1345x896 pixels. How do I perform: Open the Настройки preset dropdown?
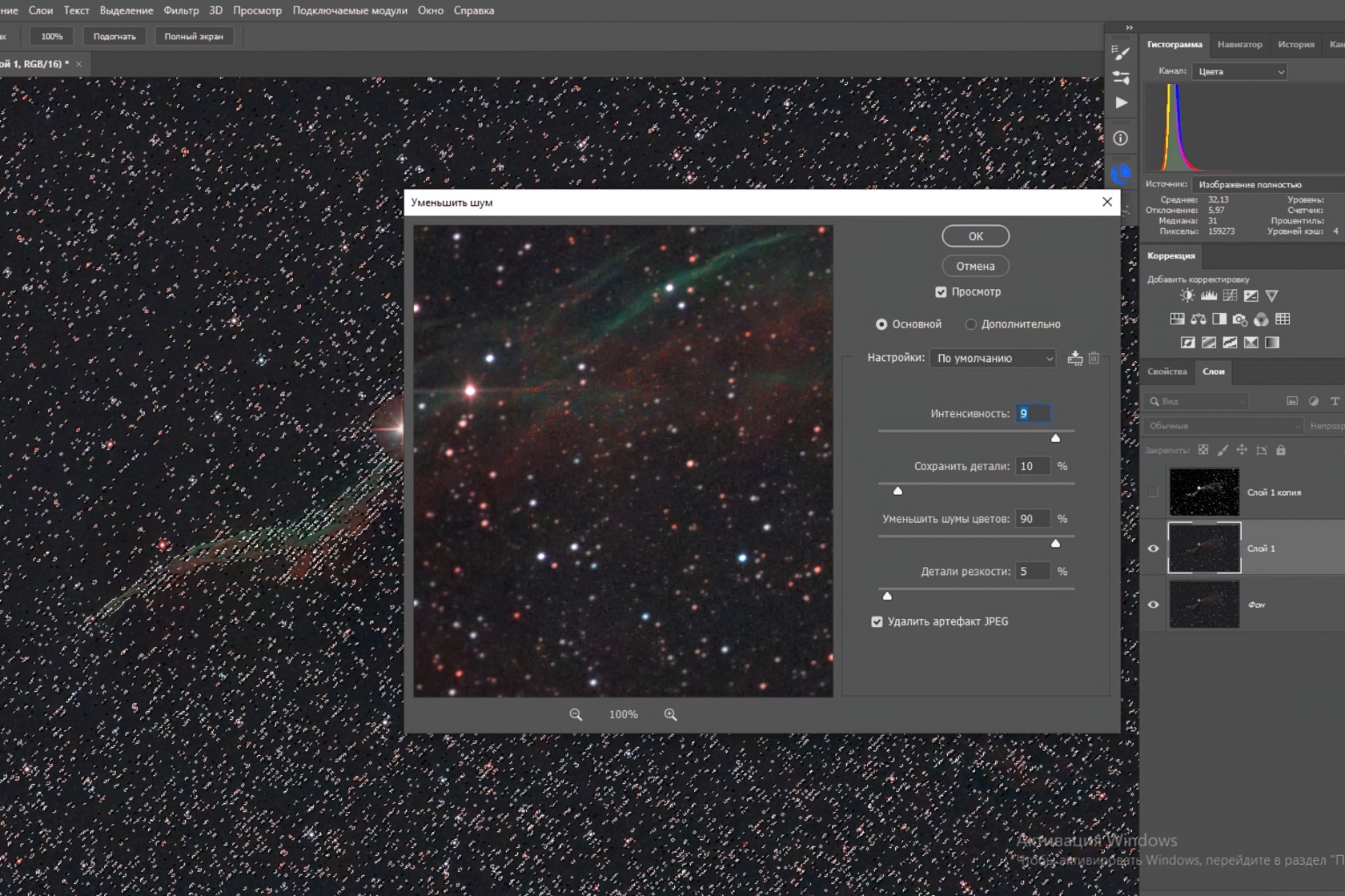pos(994,358)
